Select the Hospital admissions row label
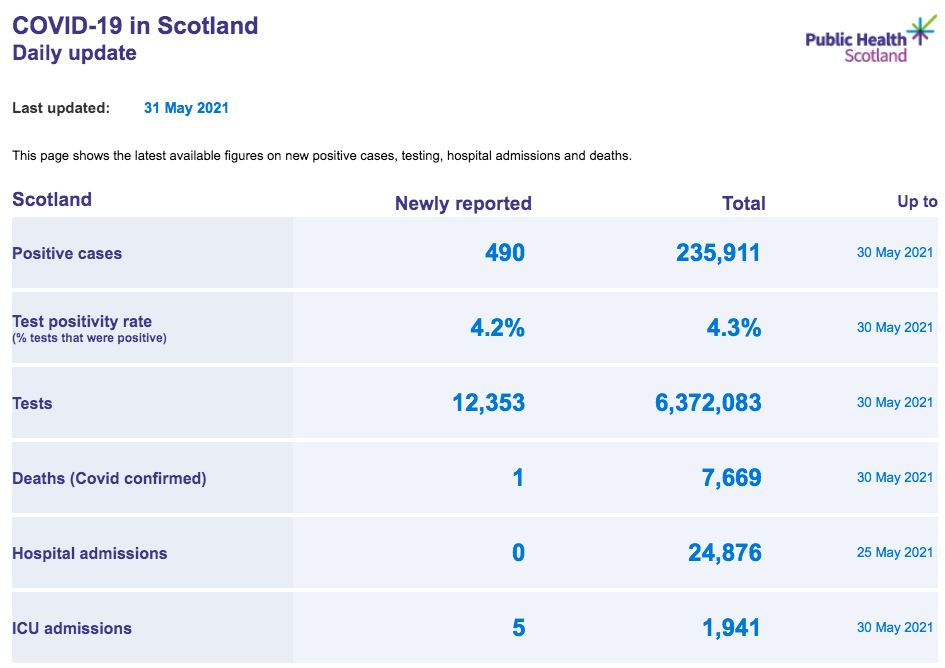 (90, 553)
